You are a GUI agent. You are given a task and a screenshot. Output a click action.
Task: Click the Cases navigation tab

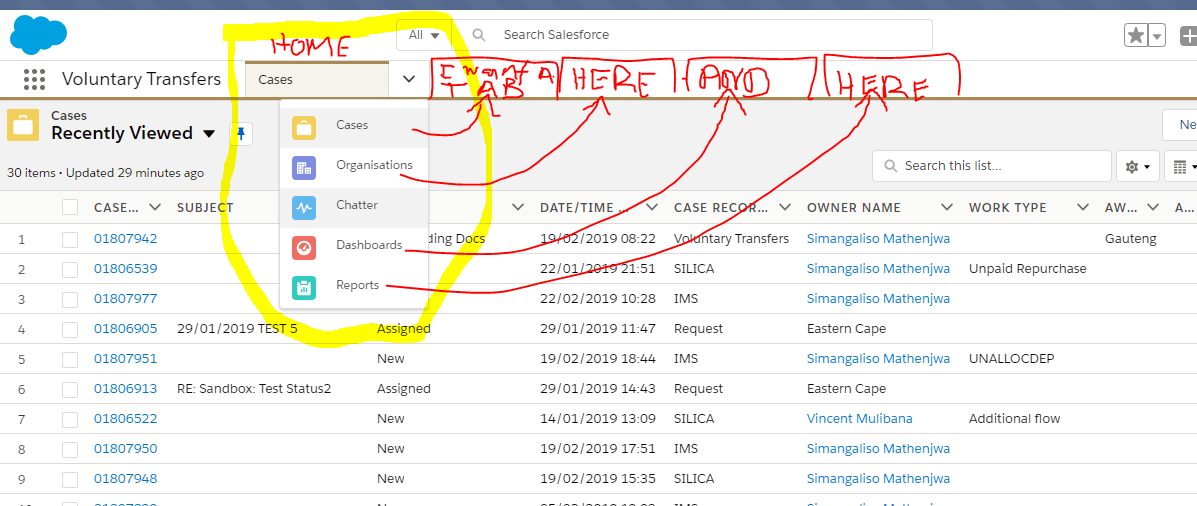click(x=317, y=79)
